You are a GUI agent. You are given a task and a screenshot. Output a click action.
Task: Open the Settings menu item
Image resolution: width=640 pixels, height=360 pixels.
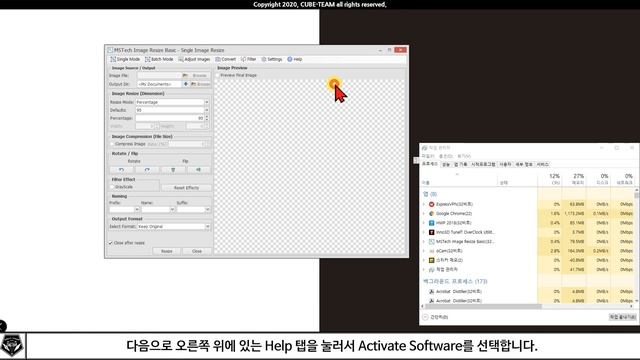coord(272,59)
